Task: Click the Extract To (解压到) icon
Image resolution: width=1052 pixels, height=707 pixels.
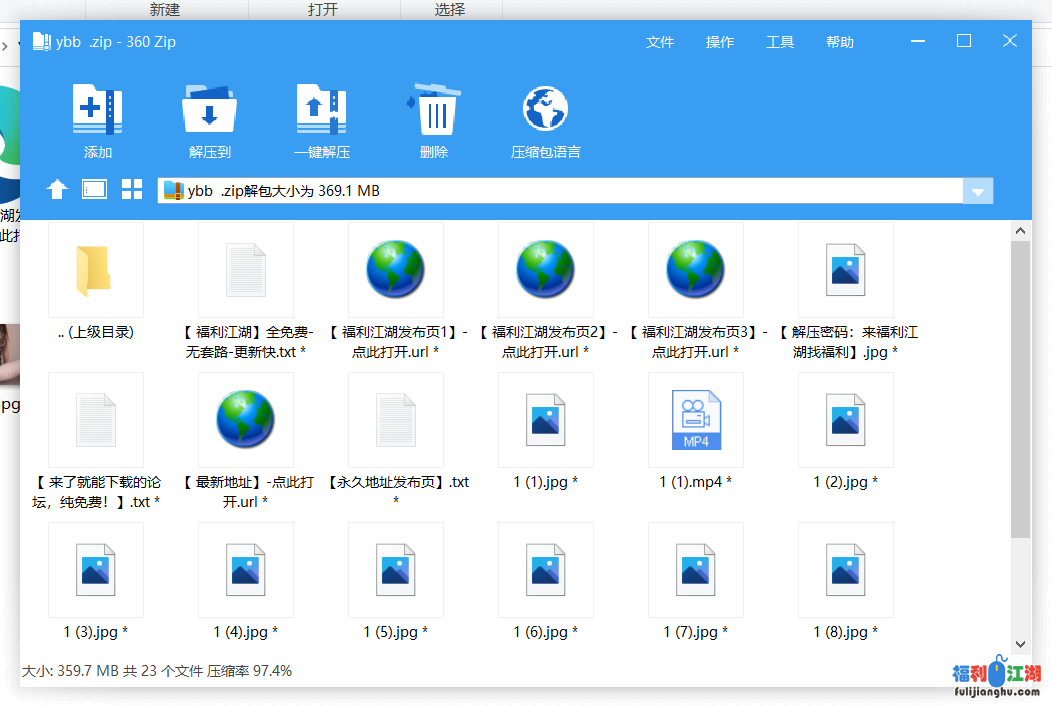Action: tap(209, 111)
